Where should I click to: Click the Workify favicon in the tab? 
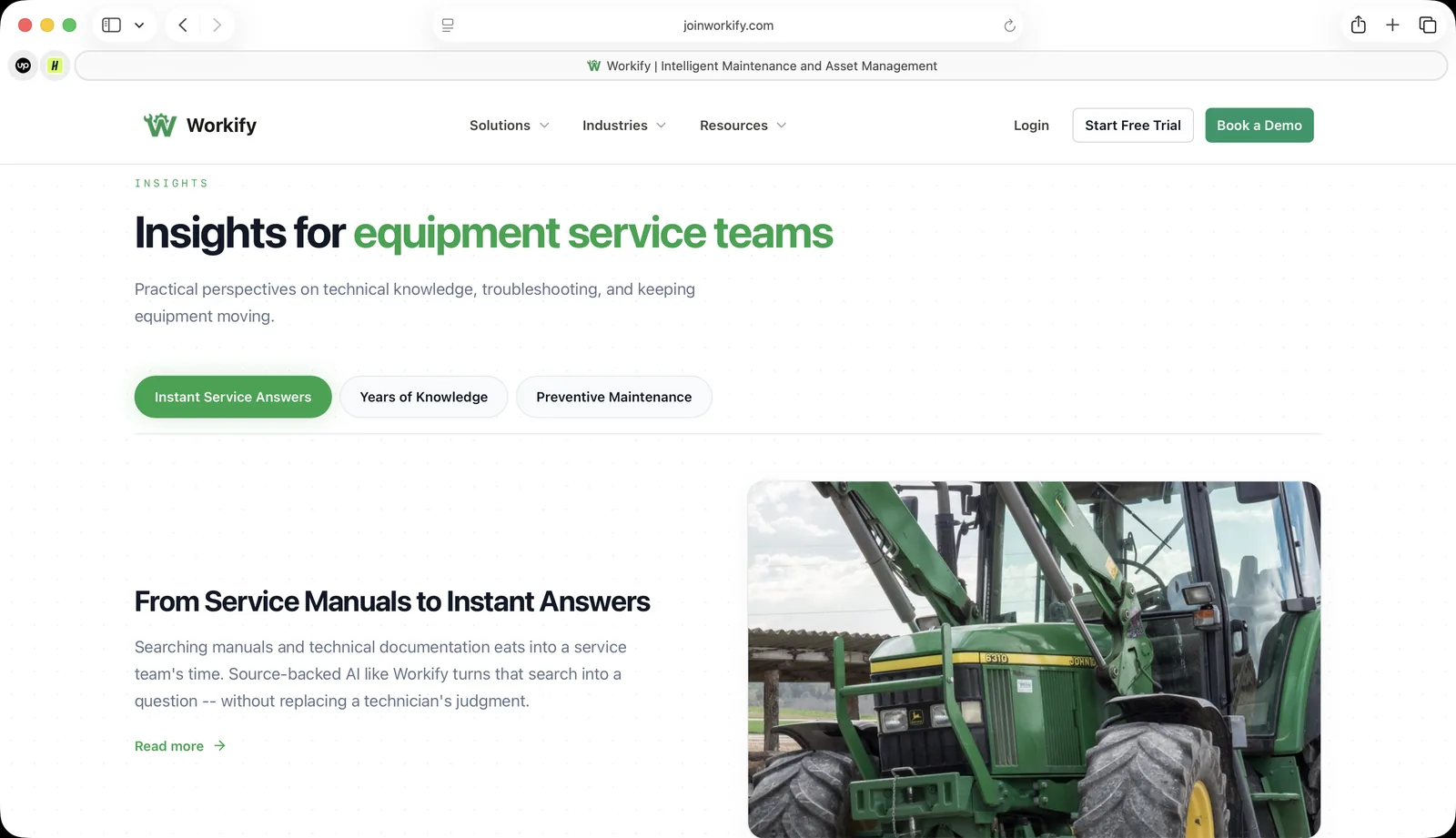(594, 66)
